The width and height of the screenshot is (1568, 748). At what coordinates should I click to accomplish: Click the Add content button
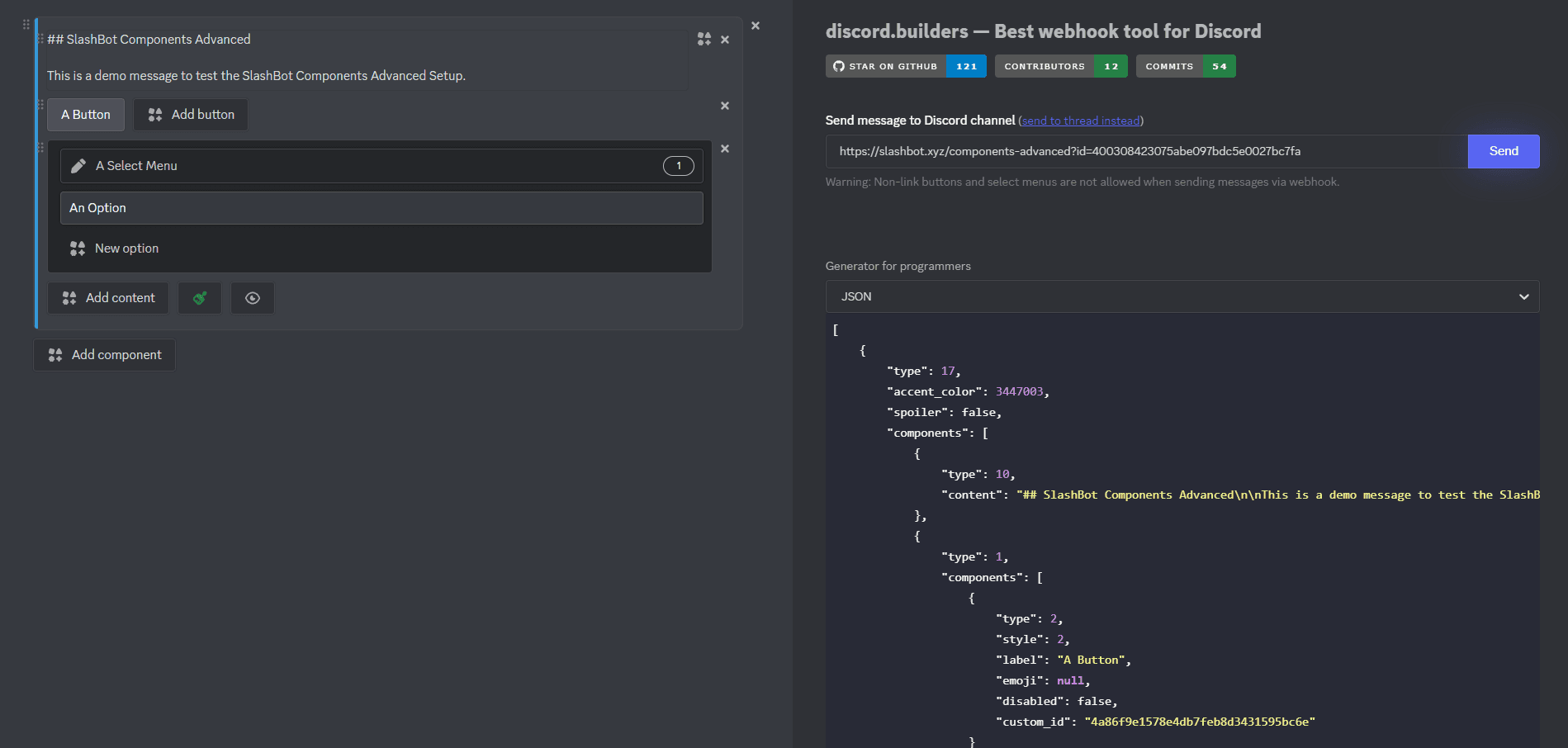click(x=108, y=297)
